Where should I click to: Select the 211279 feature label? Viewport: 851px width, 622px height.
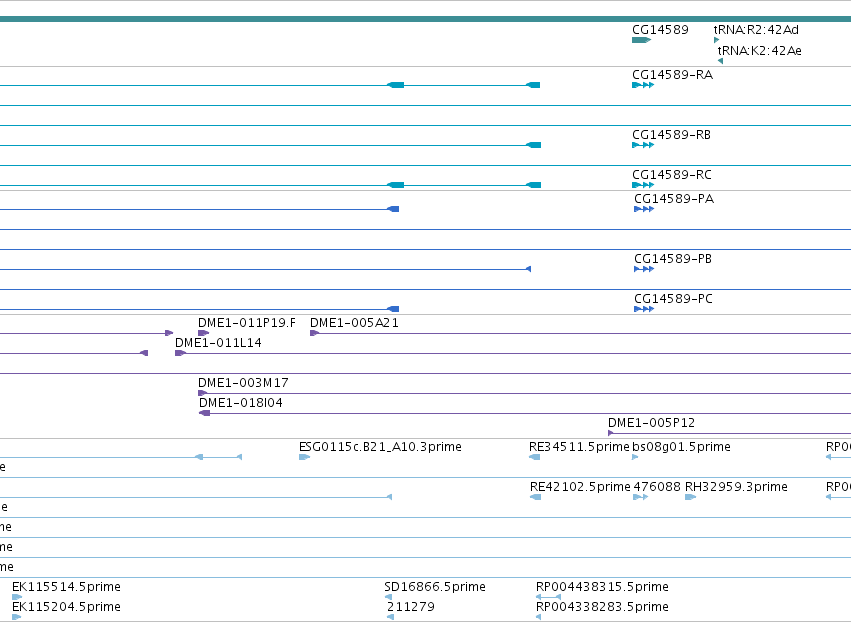click(x=411, y=607)
